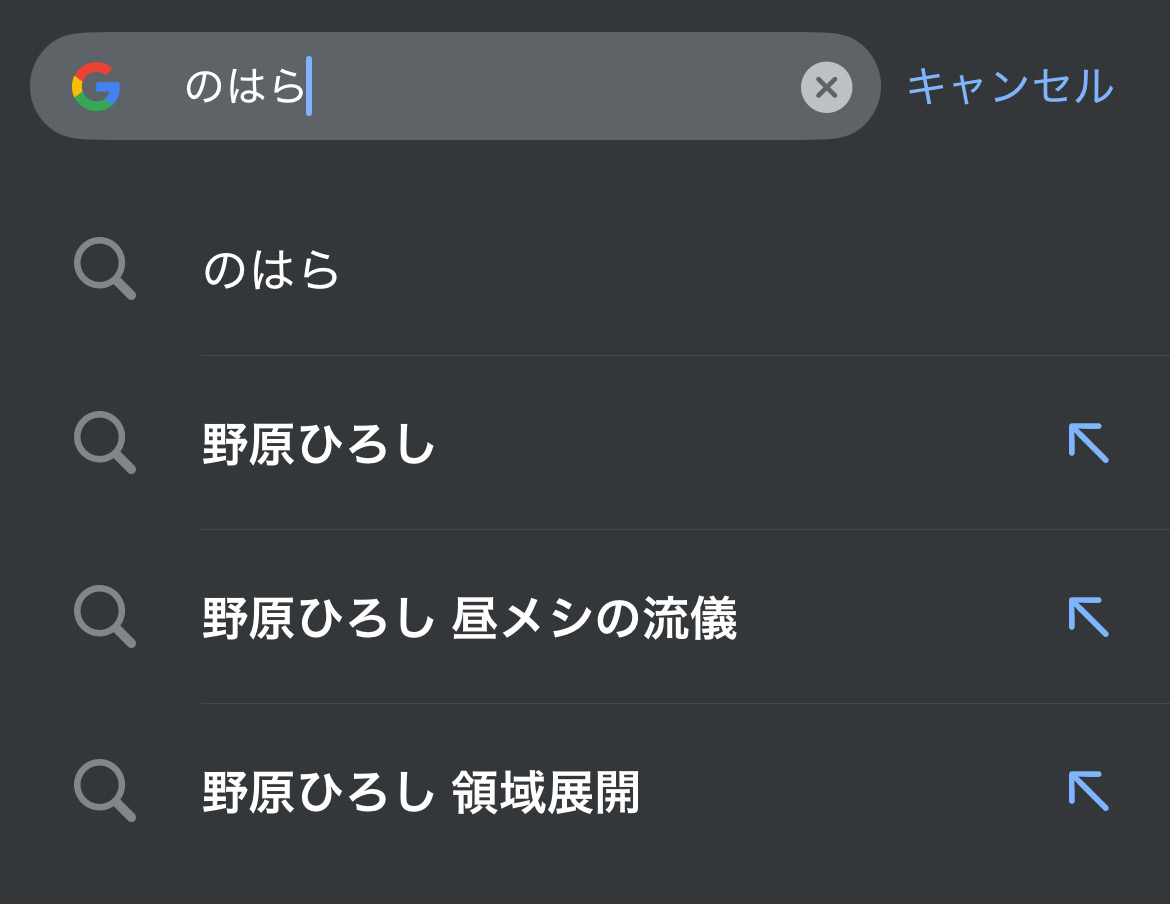Tap the fill-in arrow for 領域展開 suggestion

(x=1088, y=790)
